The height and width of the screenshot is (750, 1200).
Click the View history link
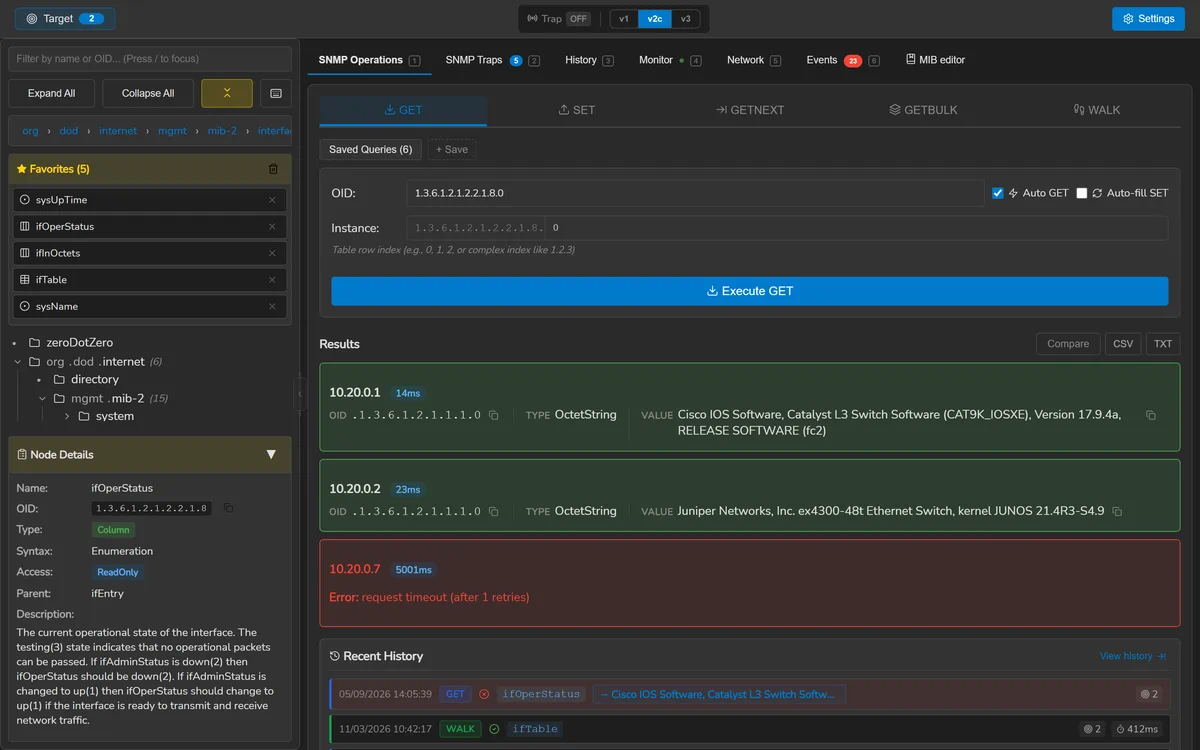(x=1133, y=656)
